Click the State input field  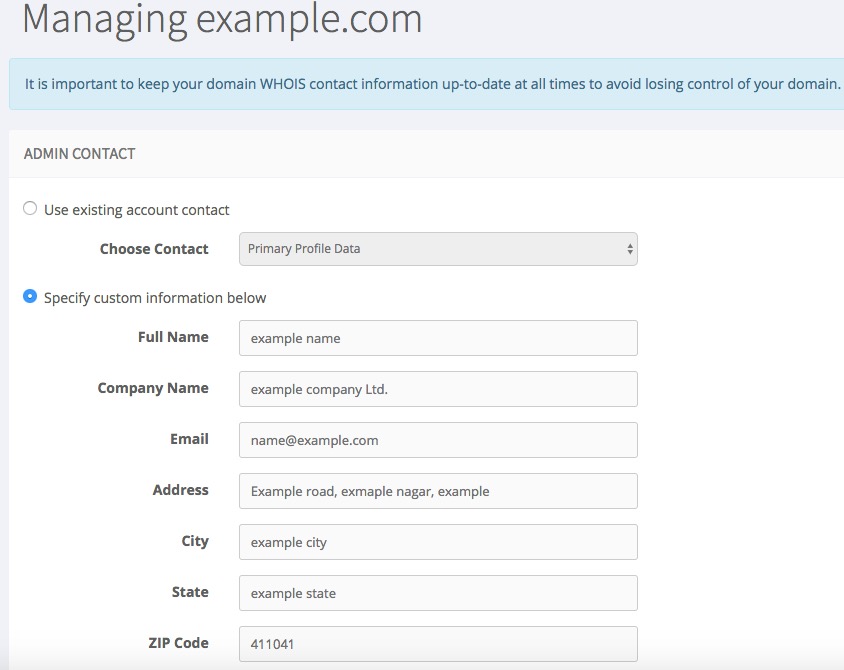tap(438, 593)
